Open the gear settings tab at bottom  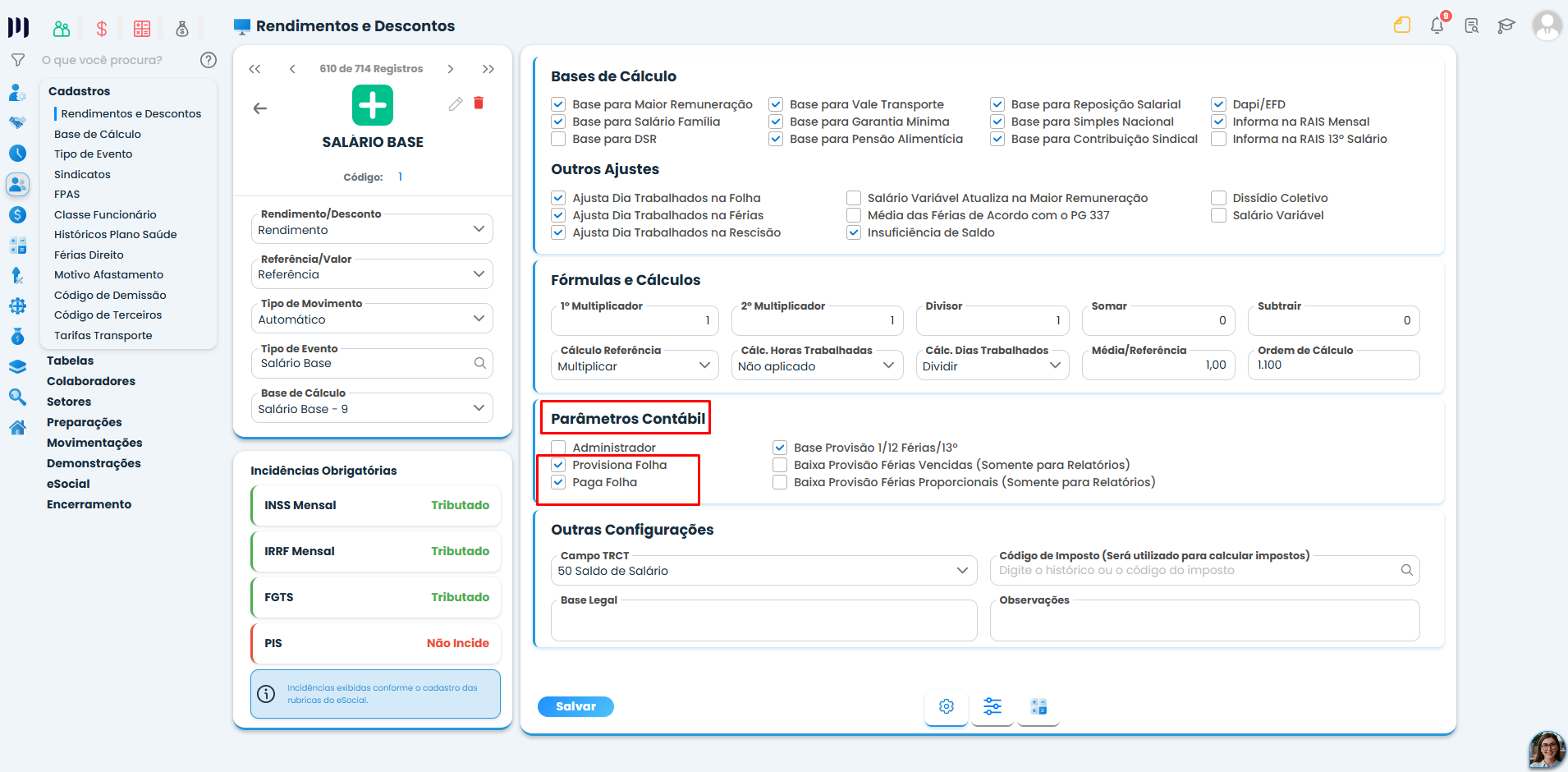pos(947,706)
